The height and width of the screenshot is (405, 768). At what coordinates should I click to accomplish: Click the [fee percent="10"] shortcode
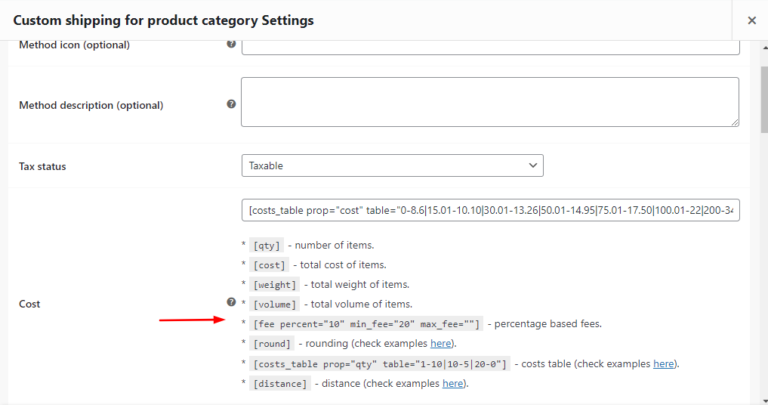pyautogui.click(x=366, y=324)
